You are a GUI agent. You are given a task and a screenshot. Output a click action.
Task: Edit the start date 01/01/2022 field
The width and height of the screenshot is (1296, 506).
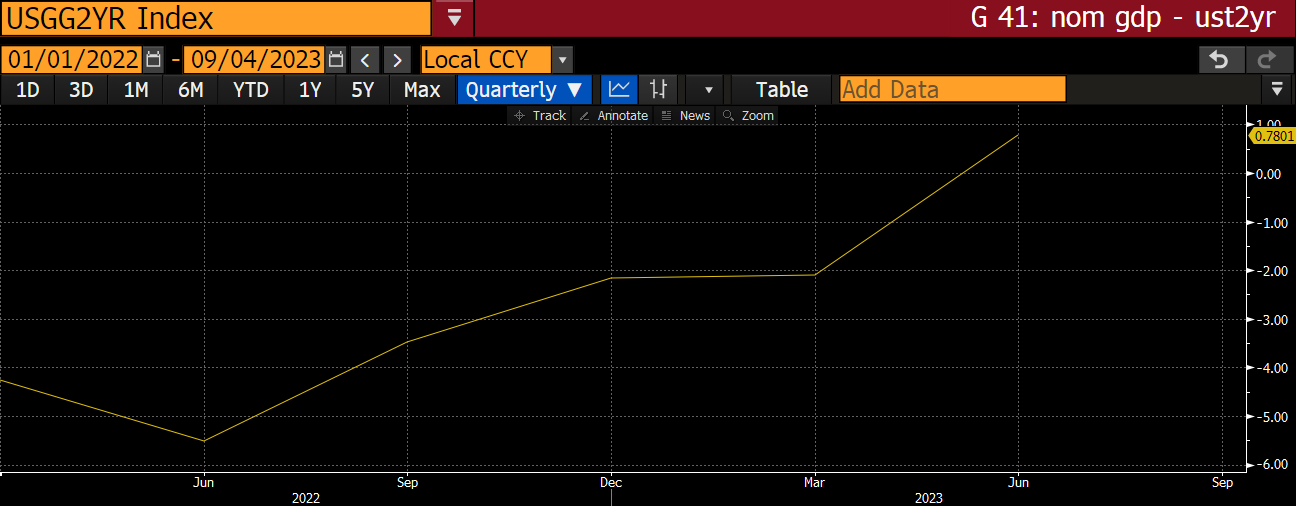(x=74, y=59)
